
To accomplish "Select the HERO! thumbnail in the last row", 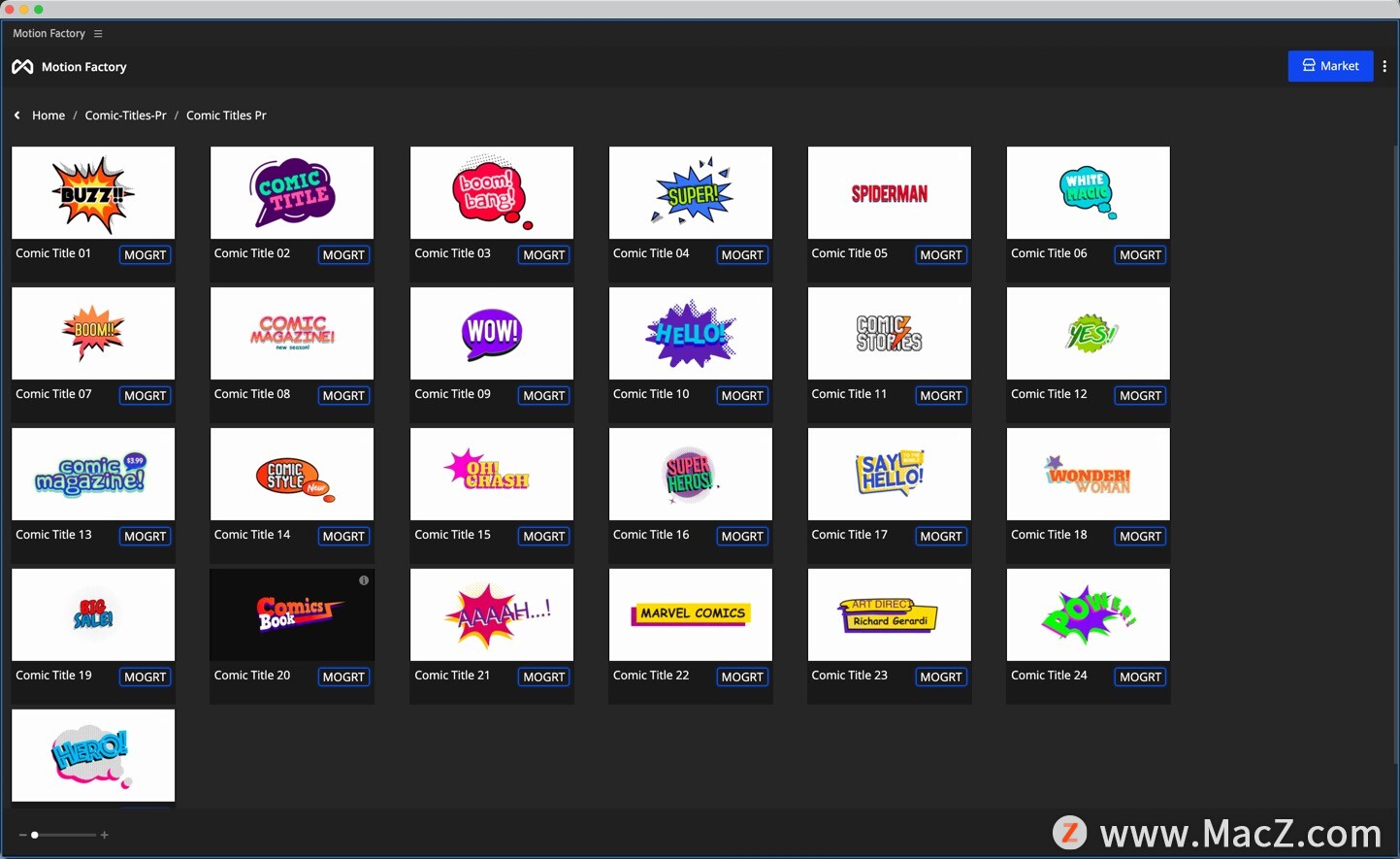I will pyautogui.click(x=93, y=755).
